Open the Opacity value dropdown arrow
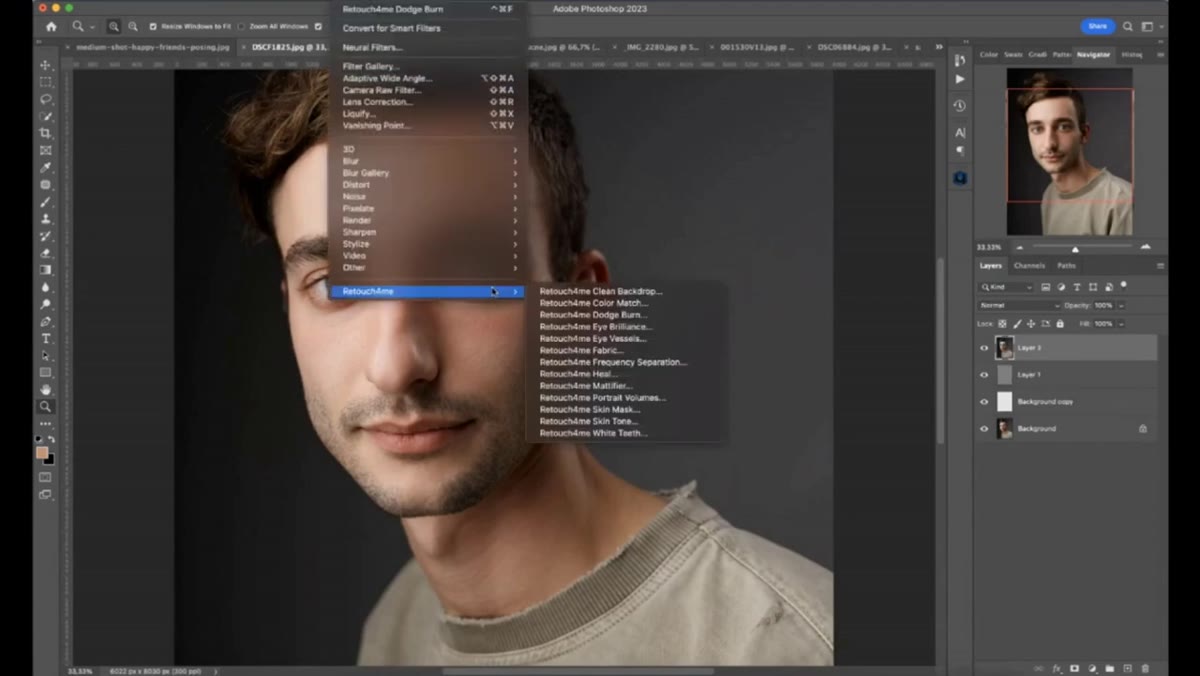 tap(1121, 305)
